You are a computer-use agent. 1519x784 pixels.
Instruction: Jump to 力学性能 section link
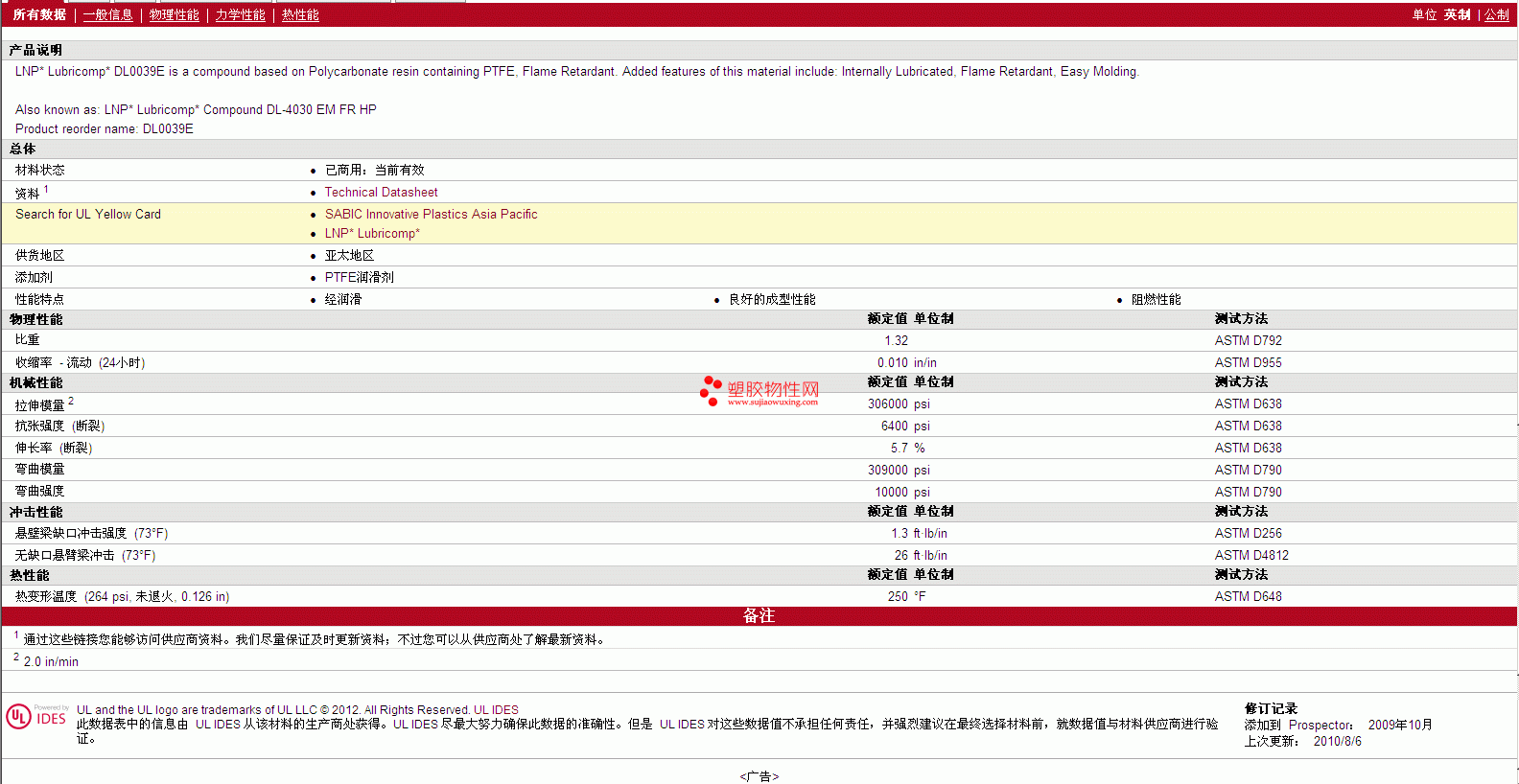(x=240, y=14)
